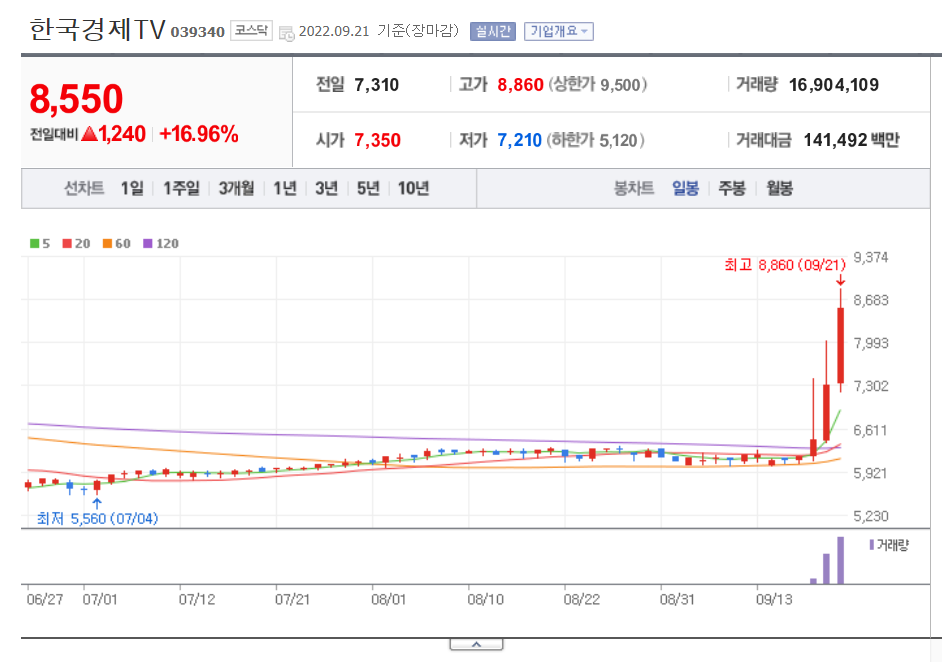Click the 최고 8,860 (09/21) label
Image resolution: width=942 pixels, height=662 pixels.
[x=785, y=265]
